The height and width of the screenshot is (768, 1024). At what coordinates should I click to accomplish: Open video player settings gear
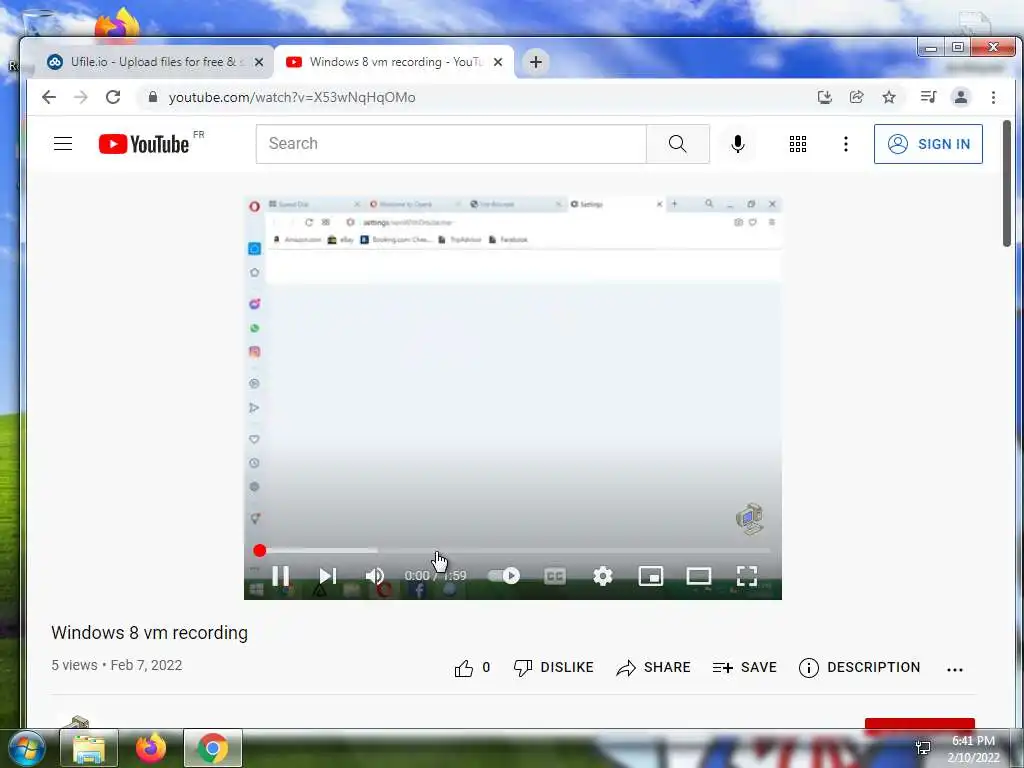(x=603, y=576)
